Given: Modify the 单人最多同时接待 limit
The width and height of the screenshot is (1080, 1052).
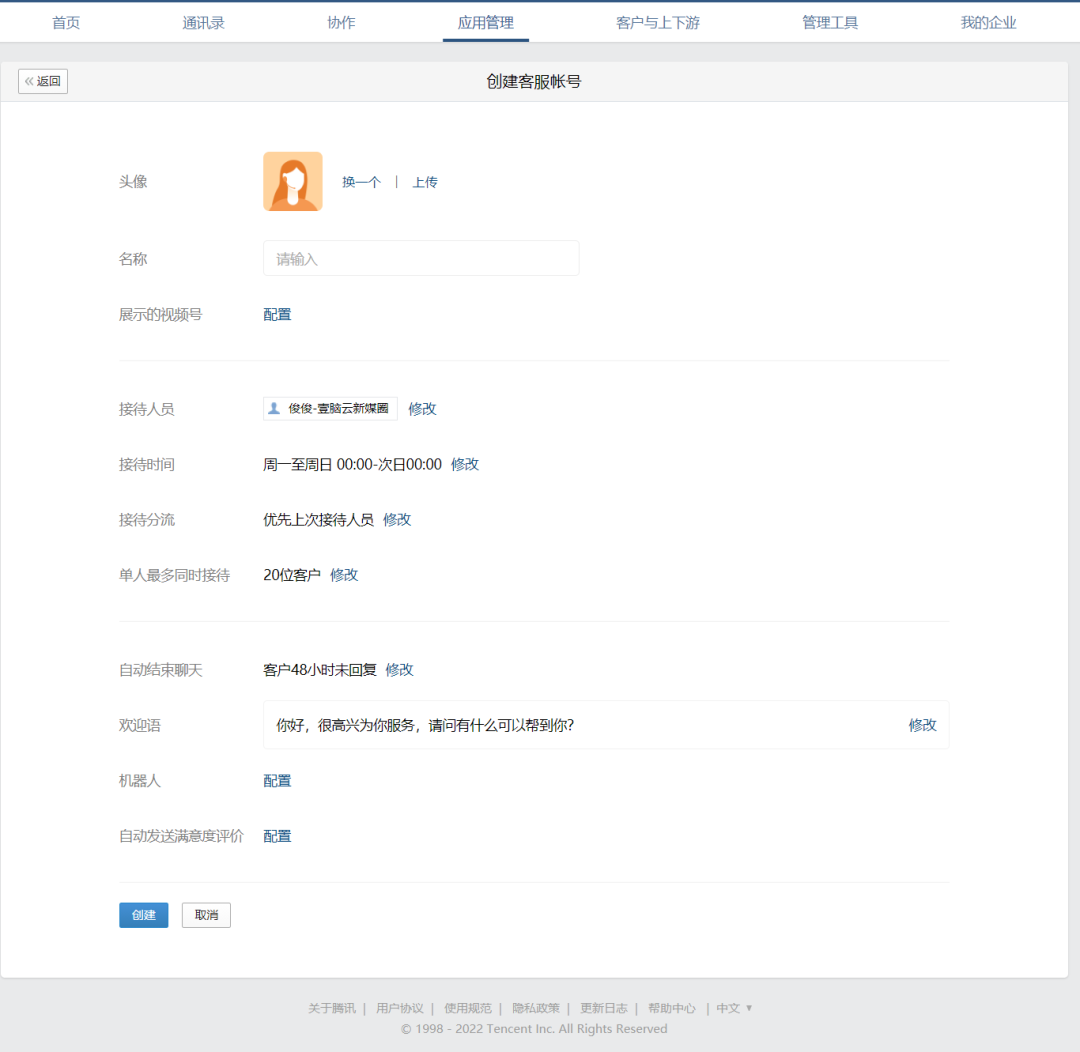Looking at the screenshot, I should tap(344, 575).
